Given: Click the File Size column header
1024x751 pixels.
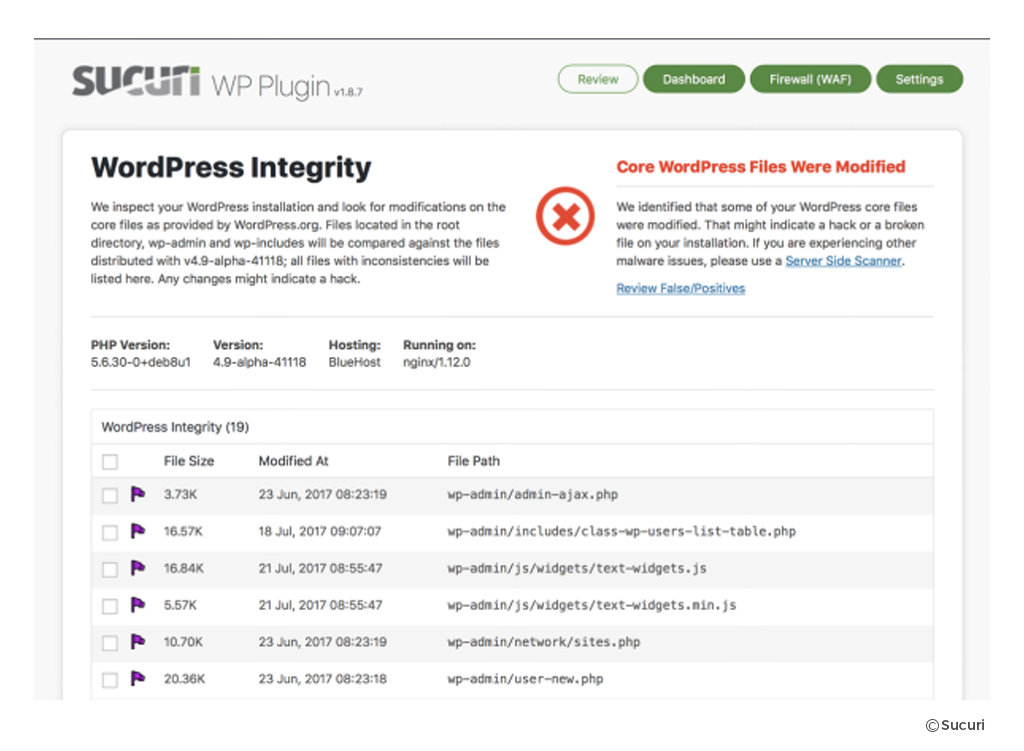Looking at the screenshot, I should [189, 461].
